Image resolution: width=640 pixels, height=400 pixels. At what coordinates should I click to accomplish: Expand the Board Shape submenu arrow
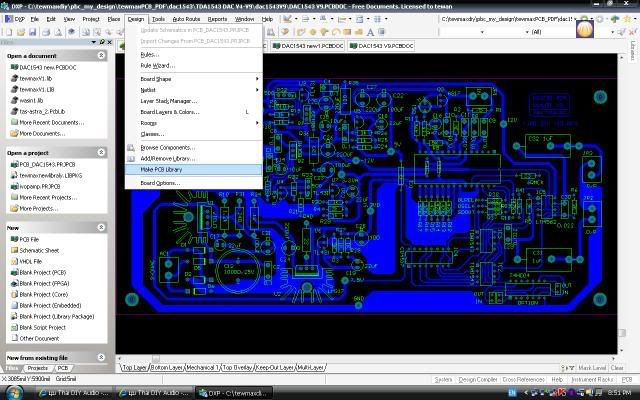pos(258,78)
